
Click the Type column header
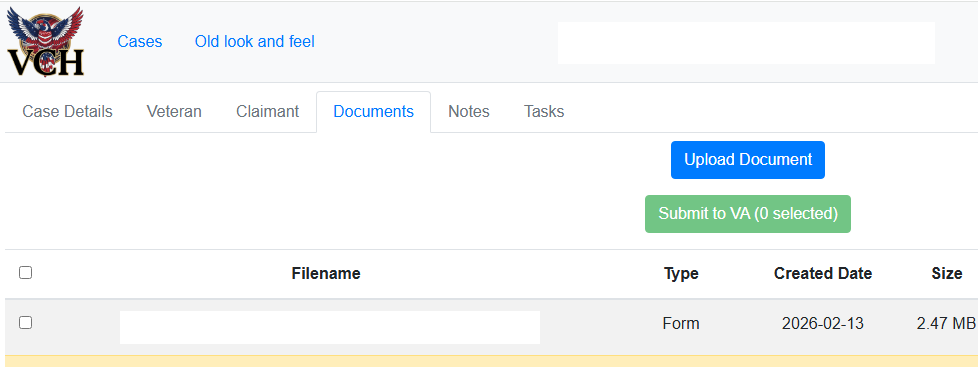[681, 273]
